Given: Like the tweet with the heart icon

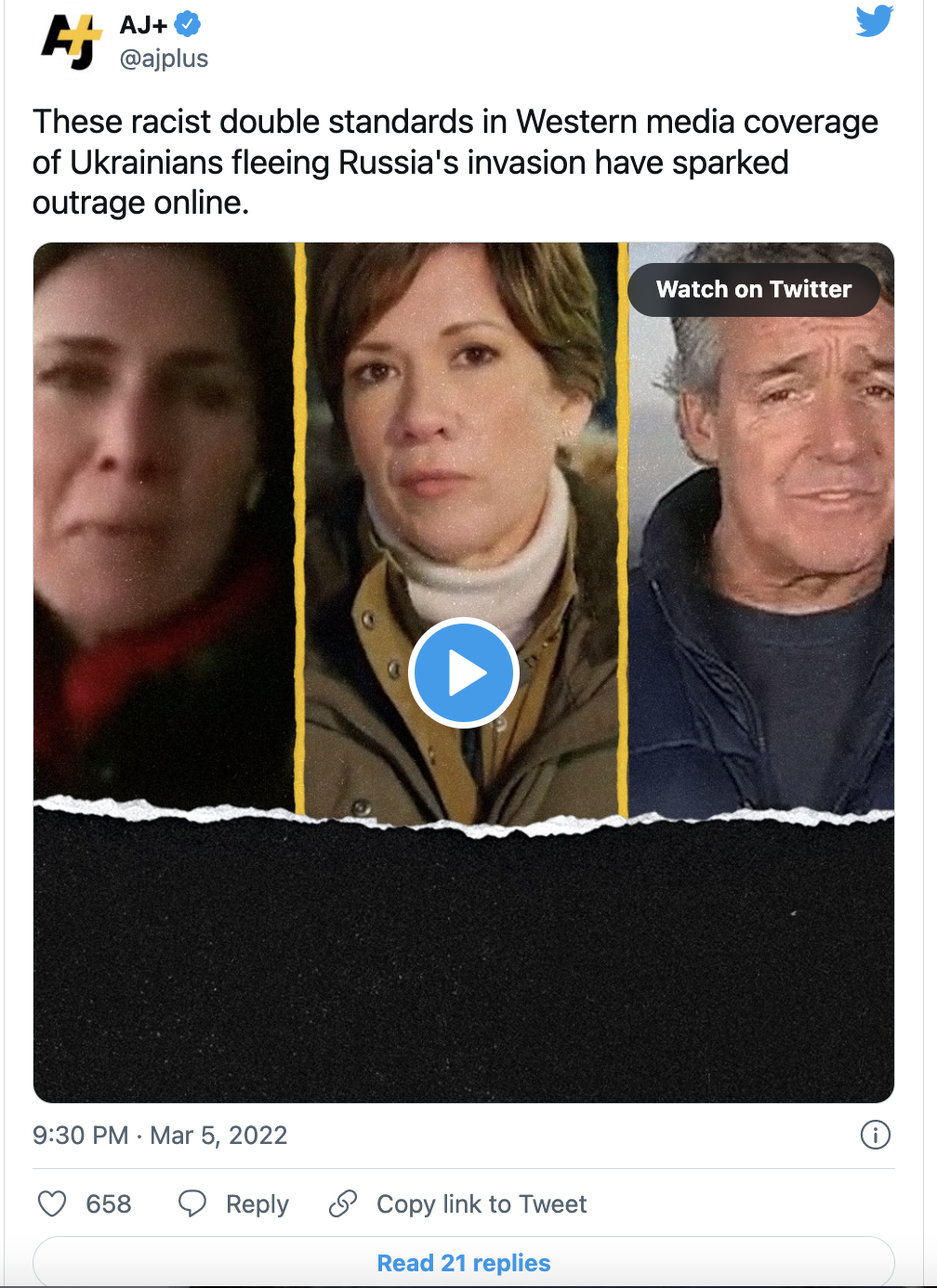Looking at the screenshot, I should (x=52, y=1203).
